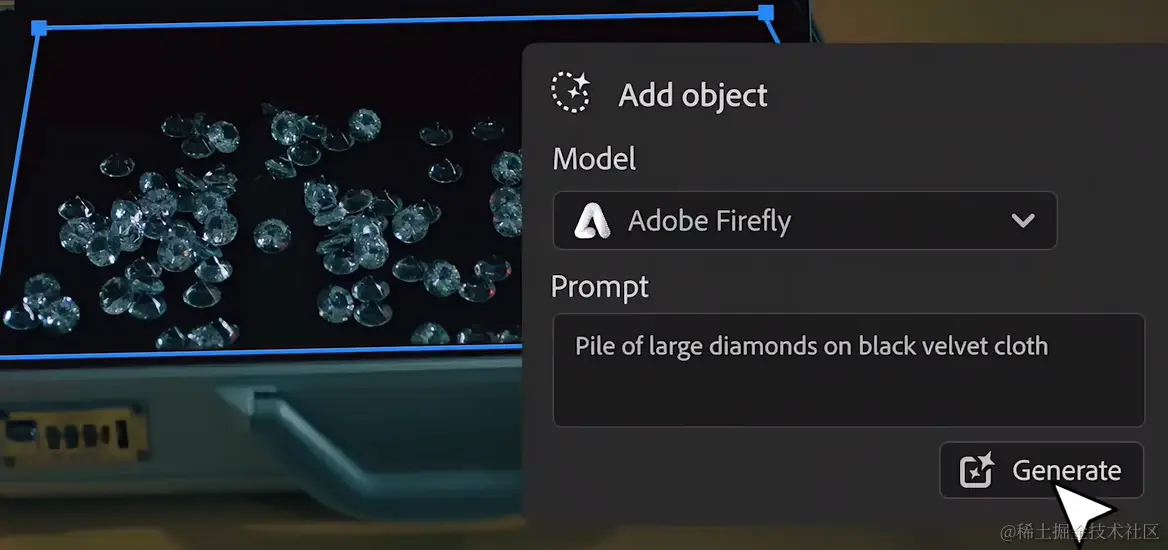Click the sparkle icon on the Generate button
Screen dimensions: 1168x550
tap(977, 470)
